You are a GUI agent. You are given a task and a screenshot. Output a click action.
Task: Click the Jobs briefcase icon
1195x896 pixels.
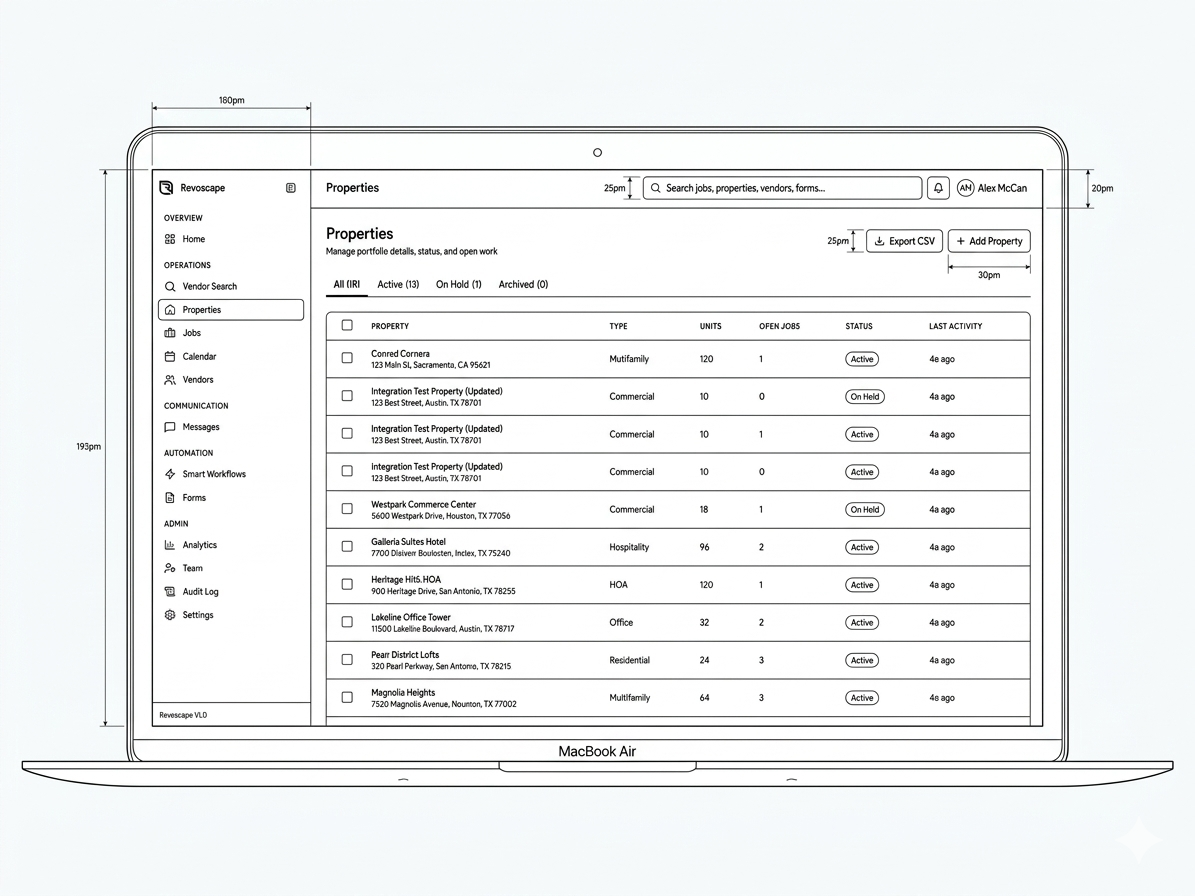(171, 332)
